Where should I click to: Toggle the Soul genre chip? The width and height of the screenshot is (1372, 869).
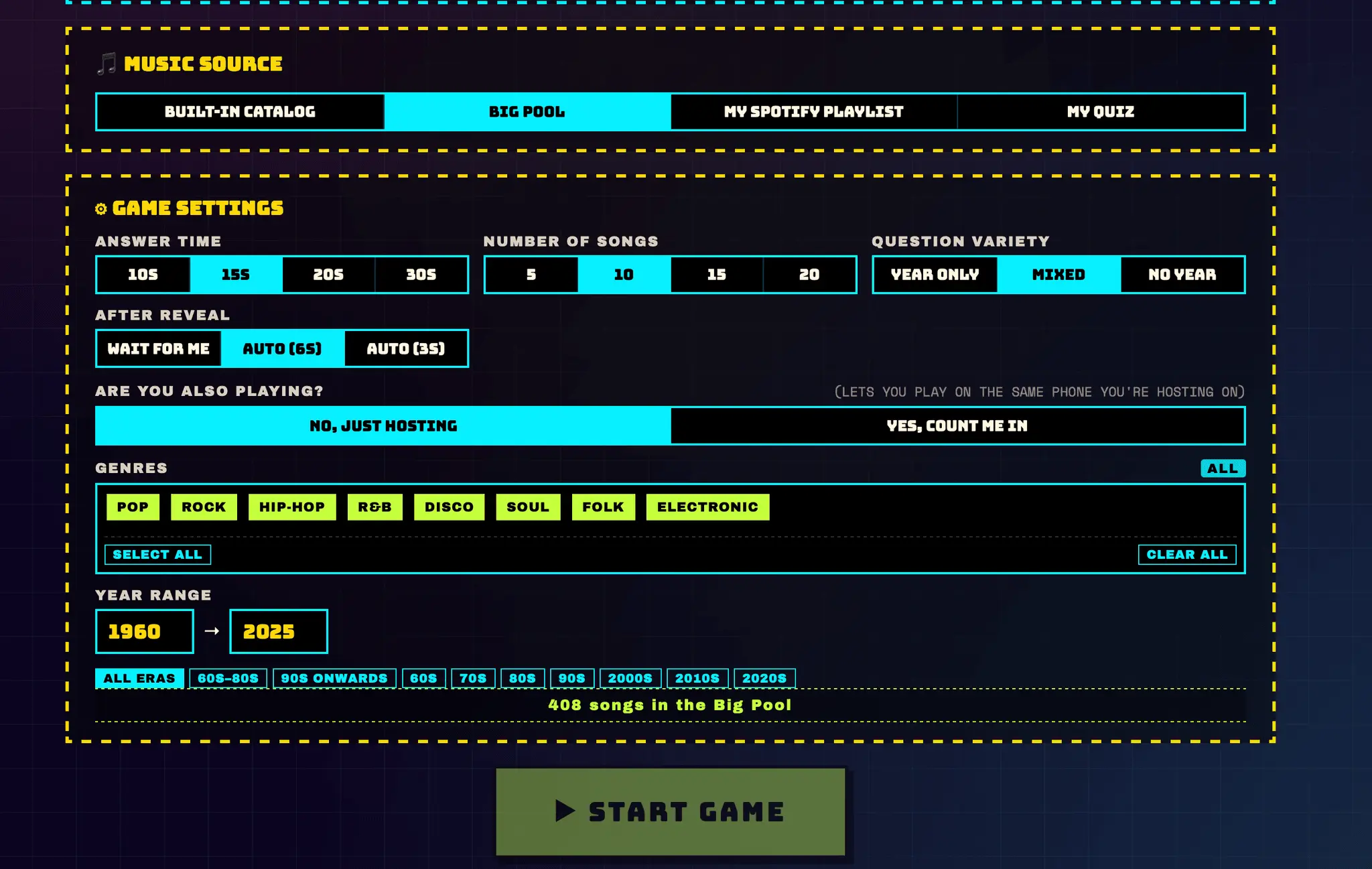[528, 507]
